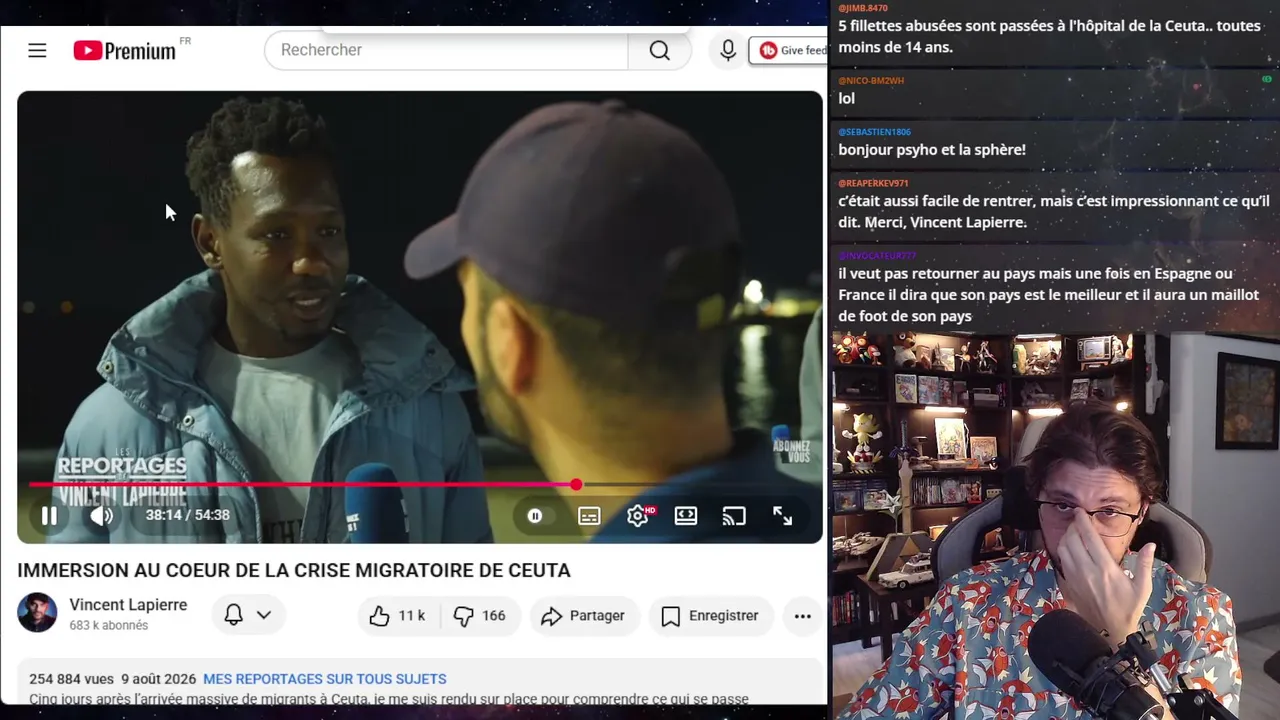The height and width of the screenshot is (720, 1280).
Task: Open Vincent Lapierre channel avatar
Action: pyautogui.click(x=37, y=613)
